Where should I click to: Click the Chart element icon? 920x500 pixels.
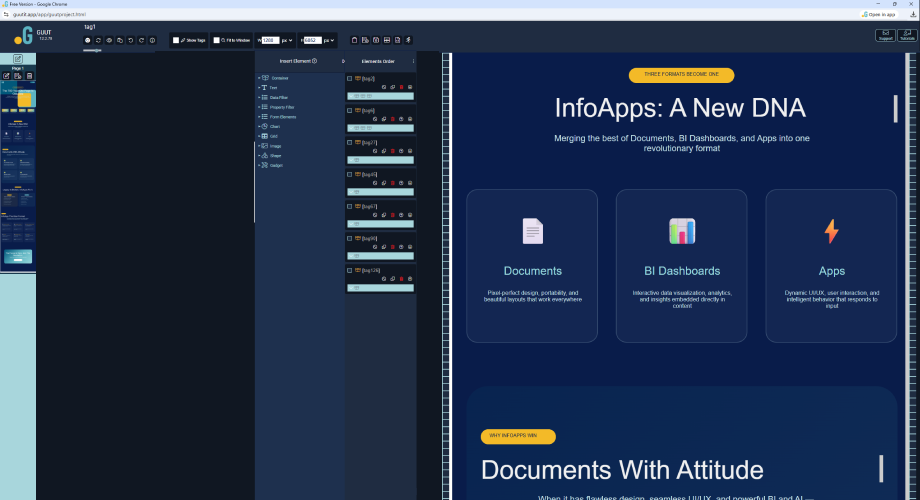pyautogui.click(x=264, y=126)
